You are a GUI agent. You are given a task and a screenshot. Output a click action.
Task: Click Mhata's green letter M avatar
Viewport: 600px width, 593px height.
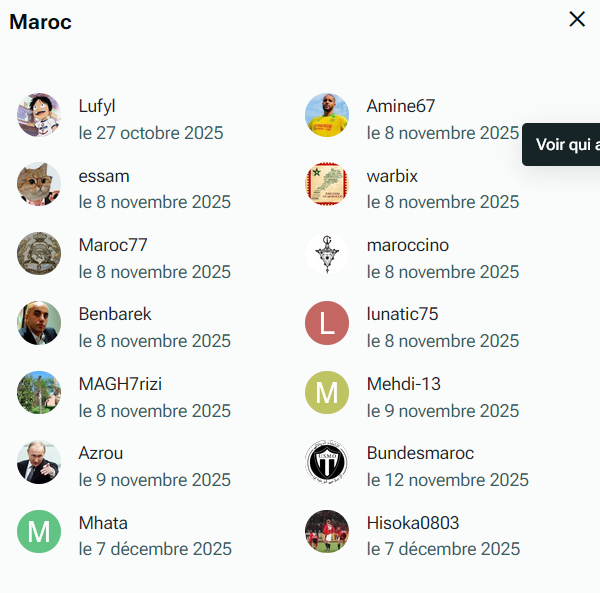pos(39,532)
